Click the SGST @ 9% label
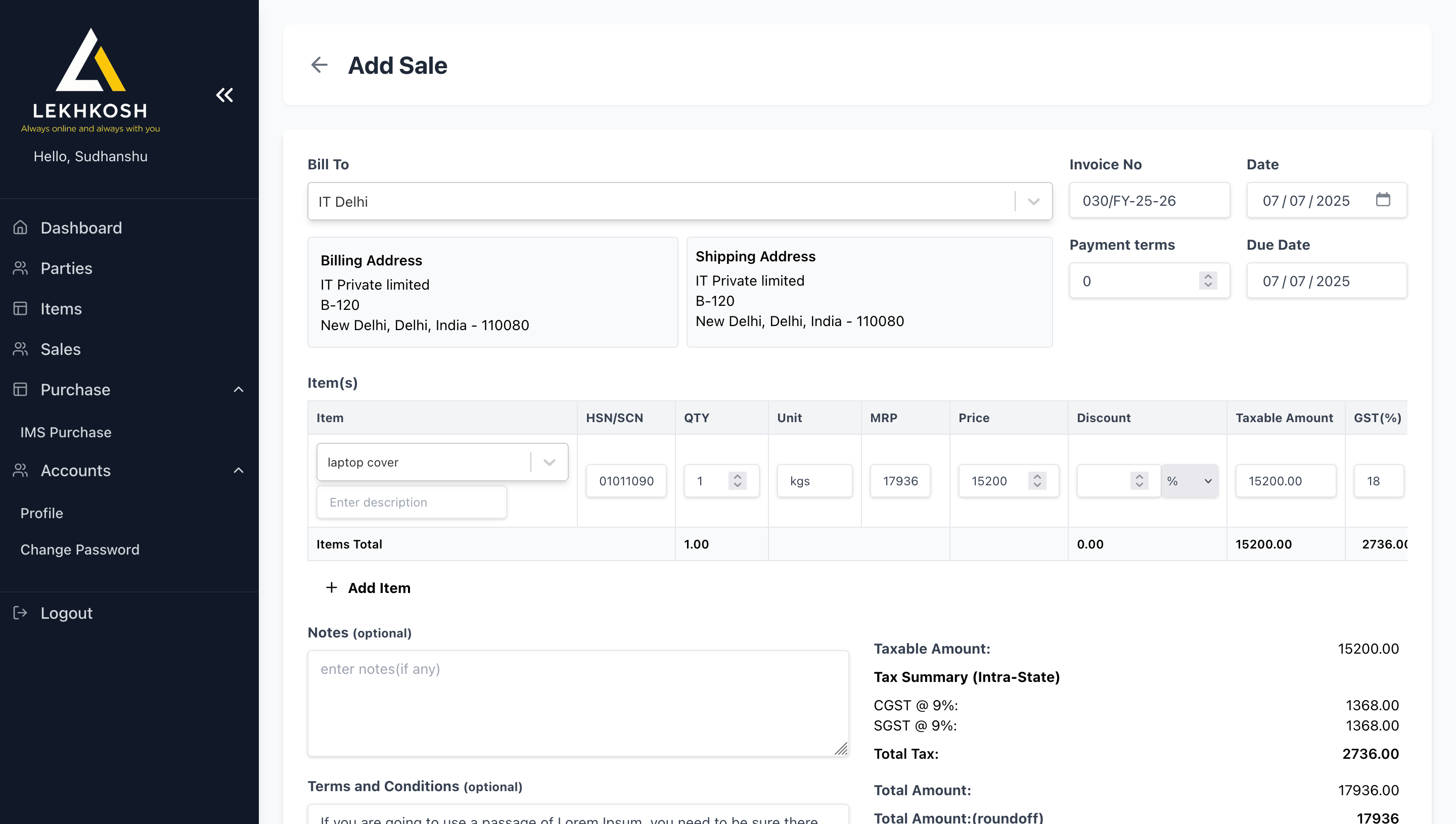This screenshot has width=1456, height=824. coord(915,725)
